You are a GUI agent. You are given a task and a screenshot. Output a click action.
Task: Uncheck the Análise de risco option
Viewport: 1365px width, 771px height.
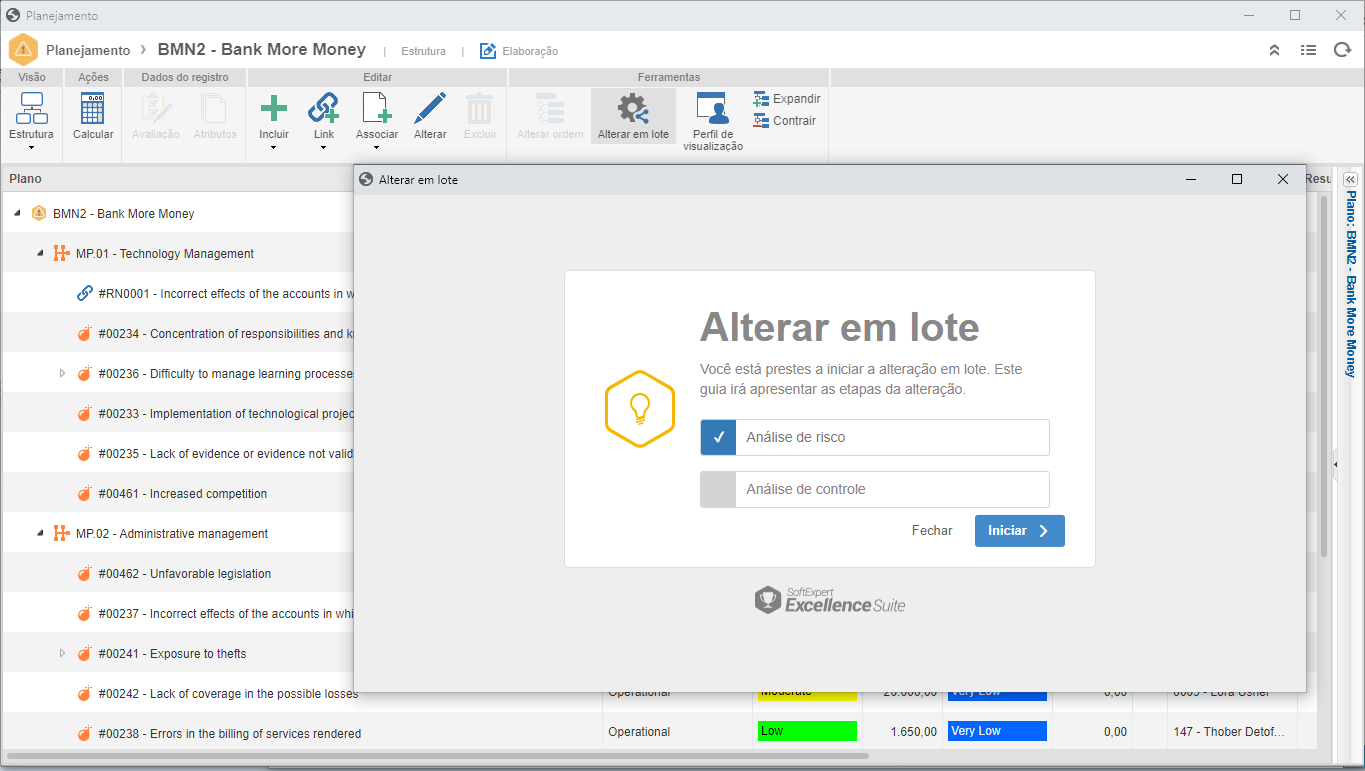(x=718, y=437)
